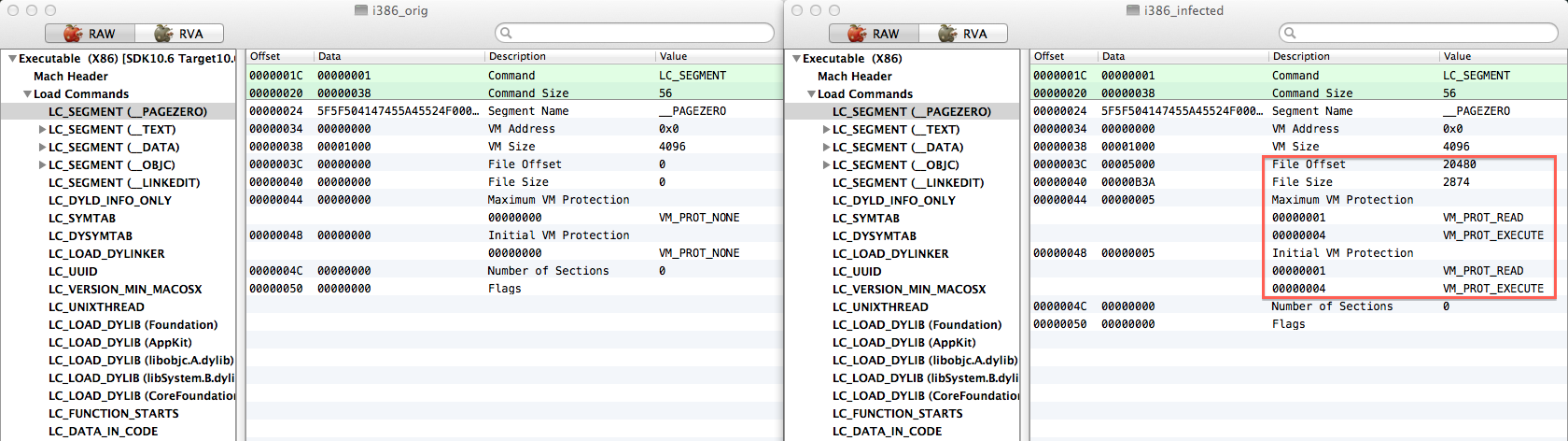Select LC_SYMTAB in i386_orig window
Image resolution: width=1568 pixels, height=441 pixels.
click(82, 219)
